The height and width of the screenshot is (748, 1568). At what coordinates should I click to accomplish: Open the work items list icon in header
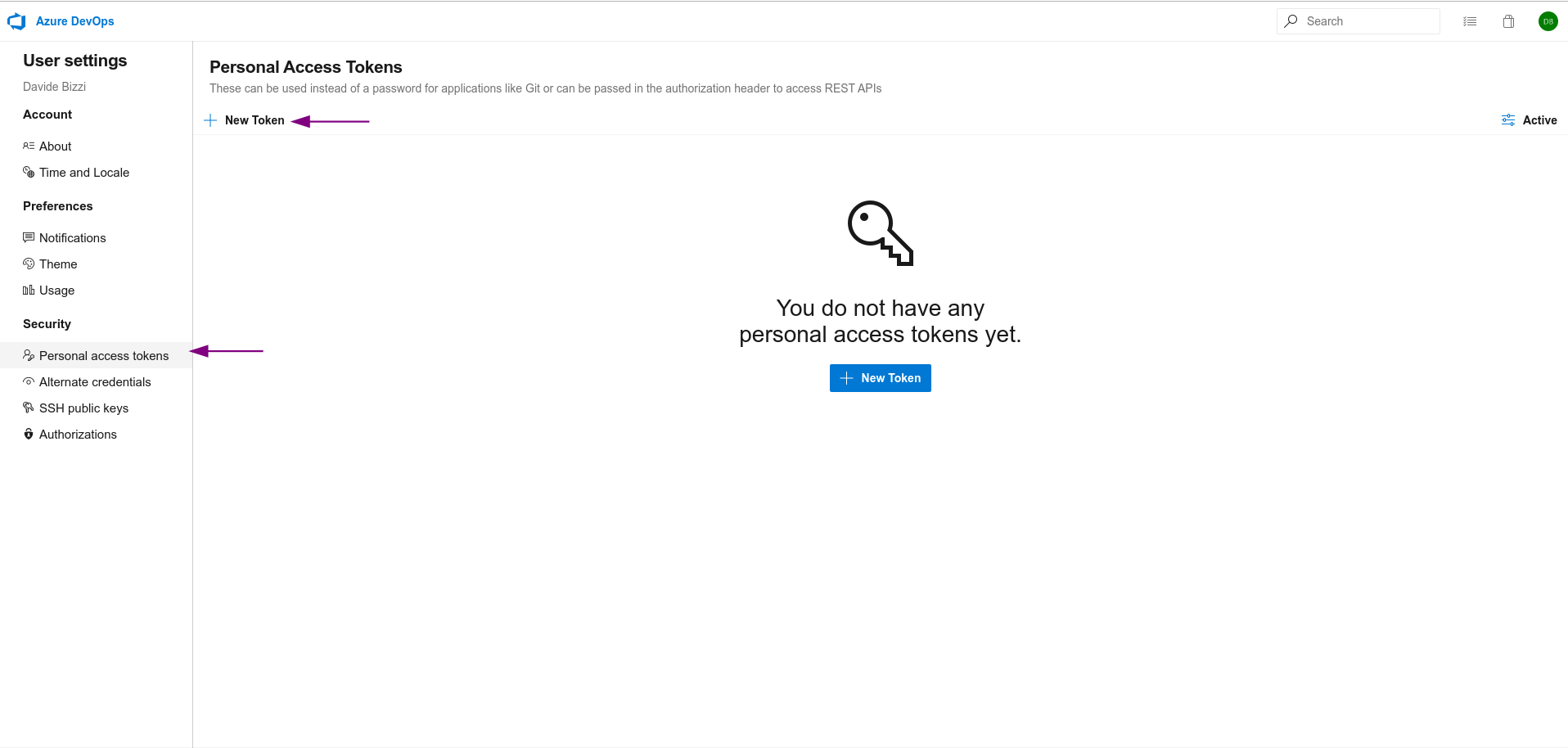click(1470, 21)
